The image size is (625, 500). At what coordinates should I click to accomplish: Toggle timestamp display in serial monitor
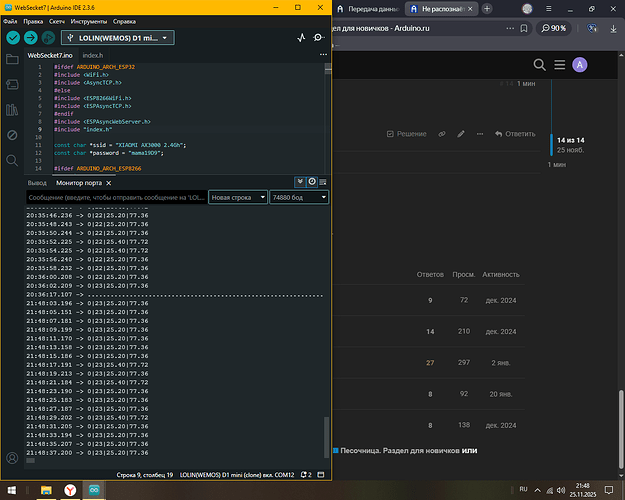coord(312,182)
